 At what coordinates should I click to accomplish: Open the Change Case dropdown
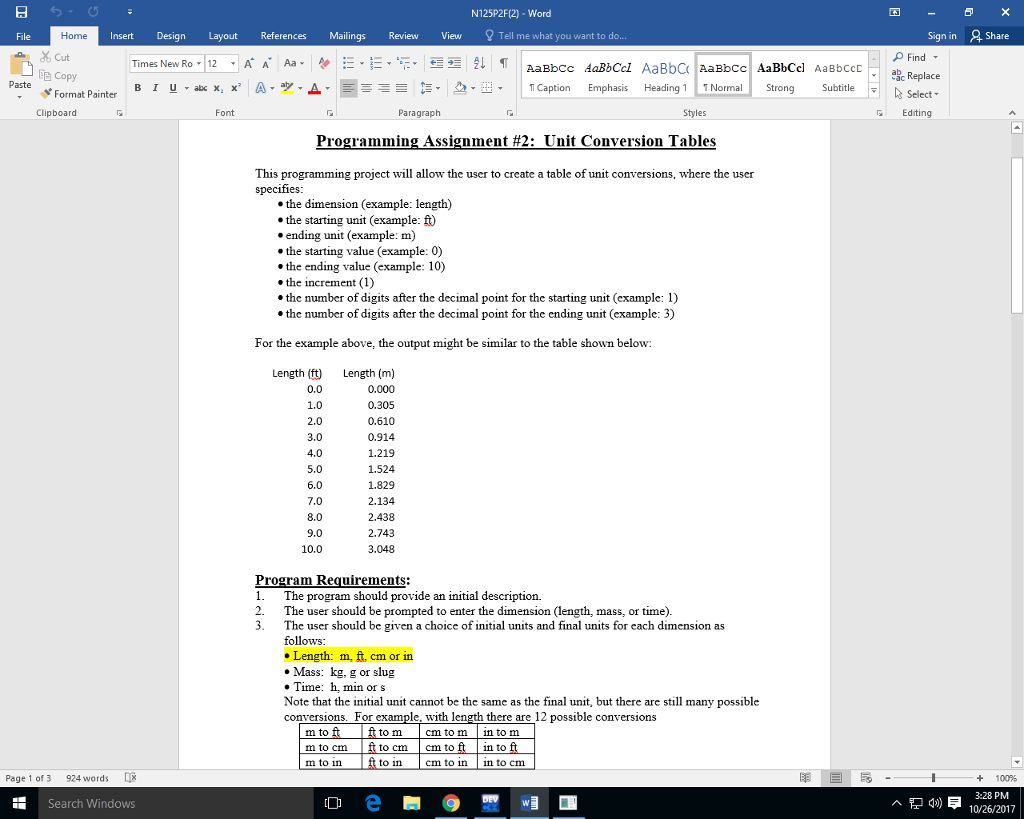290,63
